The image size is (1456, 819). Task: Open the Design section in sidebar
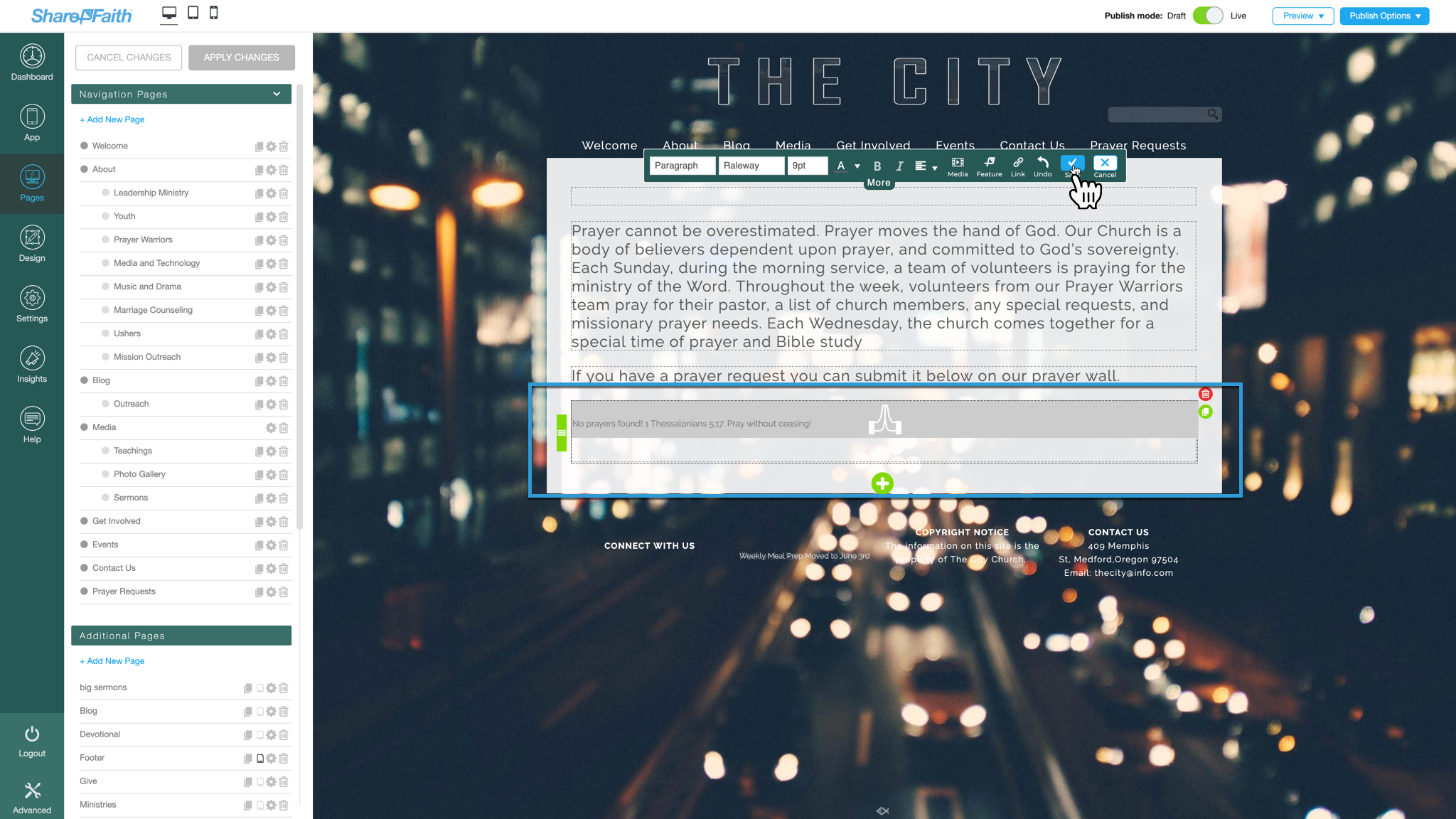pyautogui.click(x=32, y=244)
